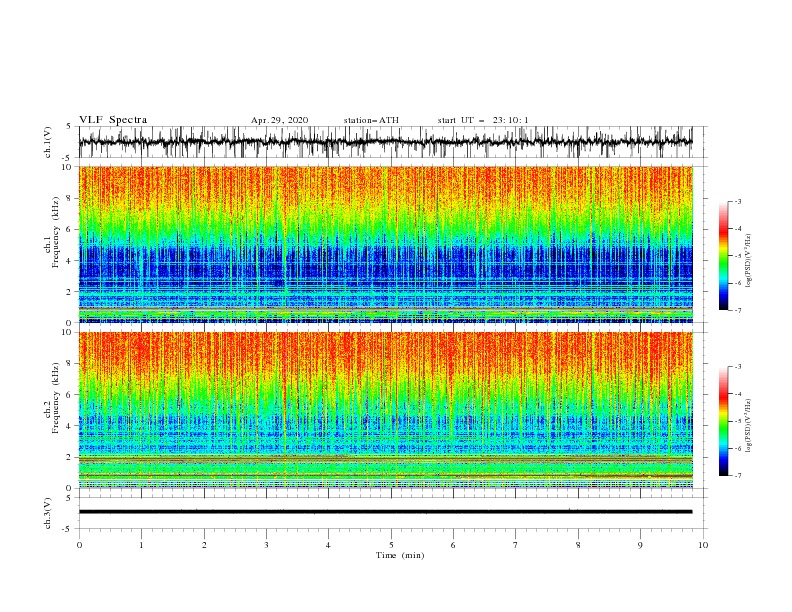
Task: Click the 'start UT = 23:10:1' text
Action: click(483, 120)
